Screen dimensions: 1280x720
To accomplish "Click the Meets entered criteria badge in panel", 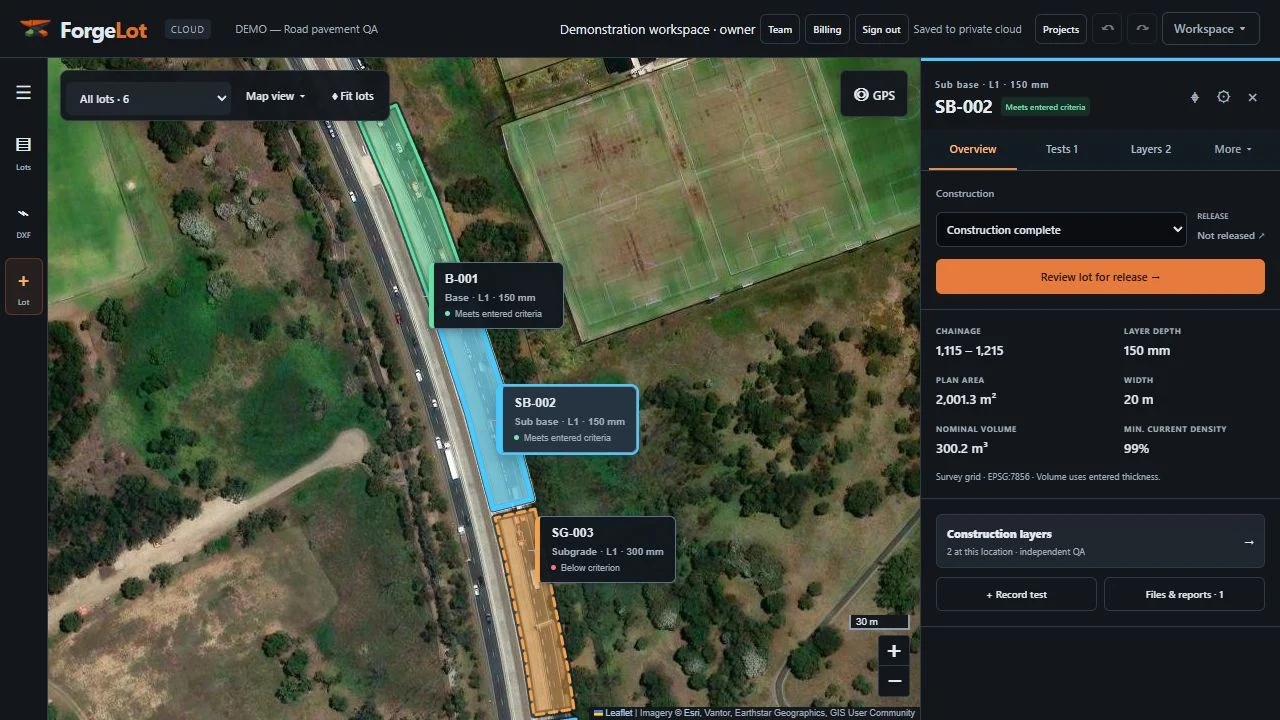I will tap(1045, 107).
